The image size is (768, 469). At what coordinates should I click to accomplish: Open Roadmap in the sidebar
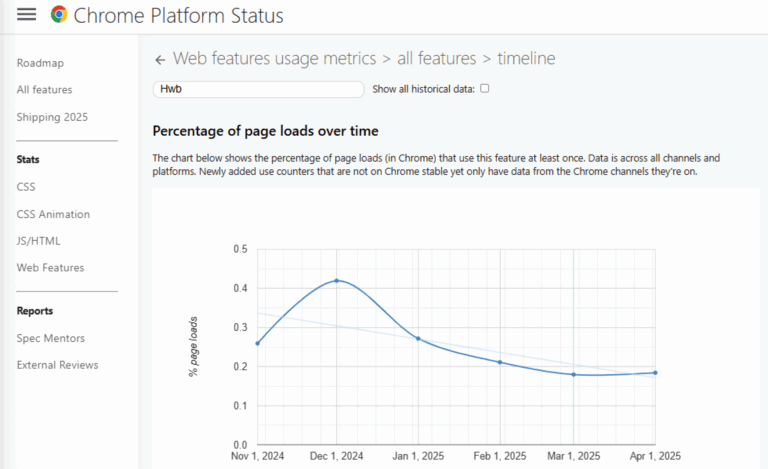40,63
